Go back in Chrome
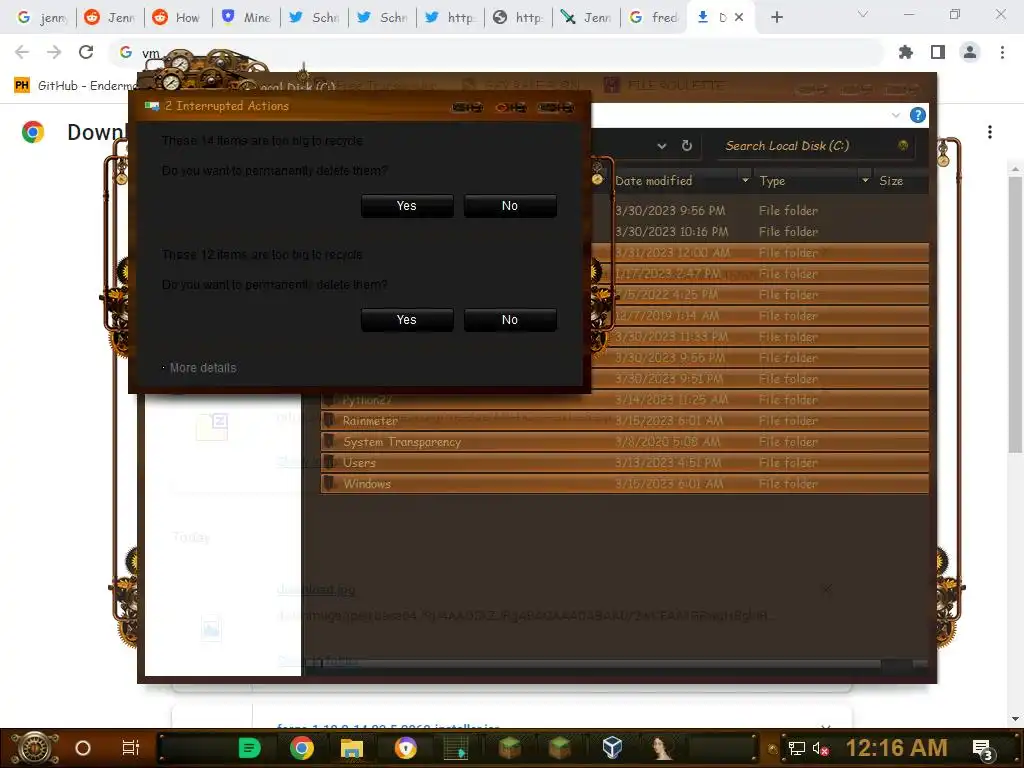Image resolution: width=1024 pixels, height=768 pixels. [x=22, y=52]
